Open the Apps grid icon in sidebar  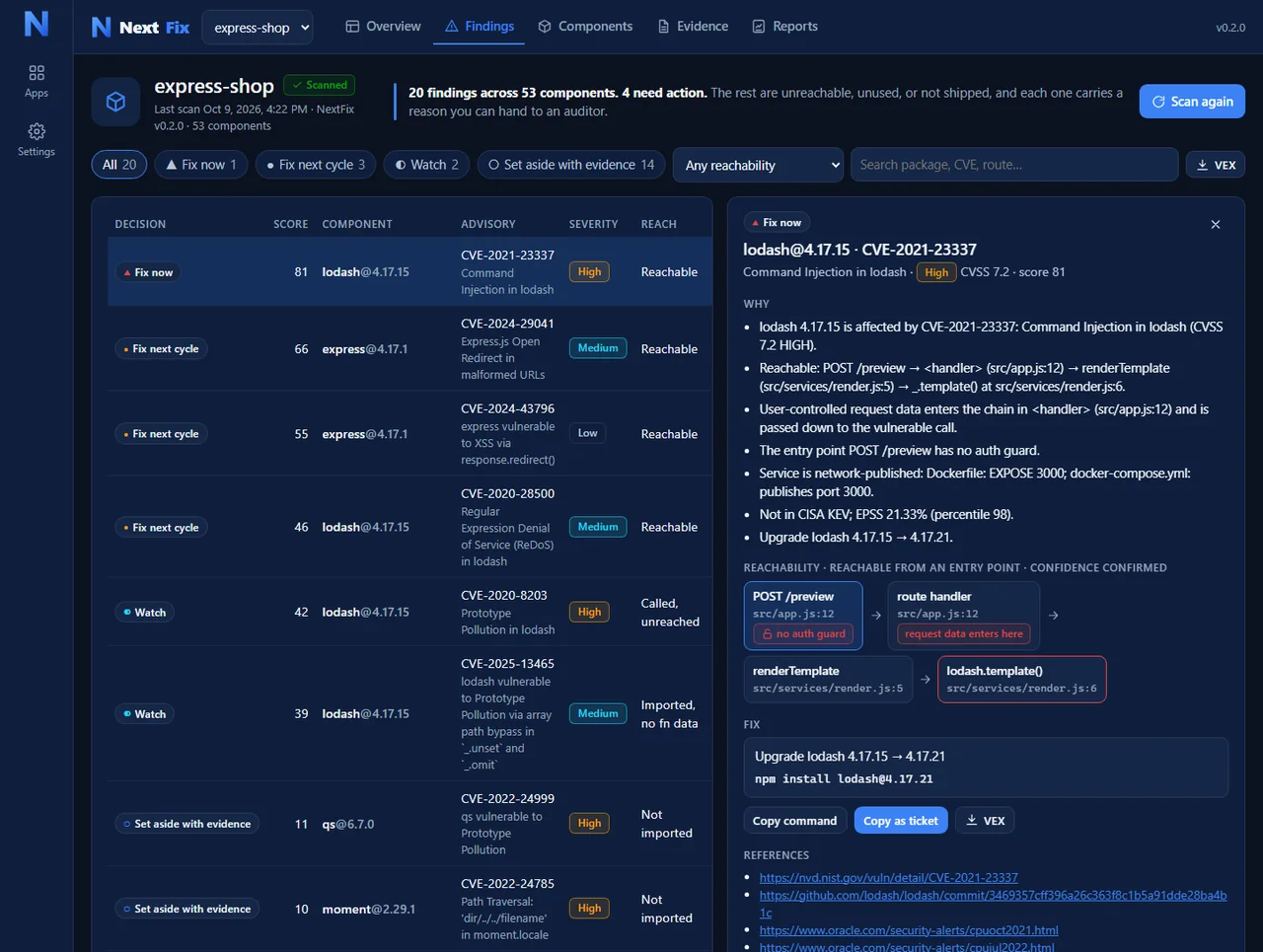coord(37,81)
